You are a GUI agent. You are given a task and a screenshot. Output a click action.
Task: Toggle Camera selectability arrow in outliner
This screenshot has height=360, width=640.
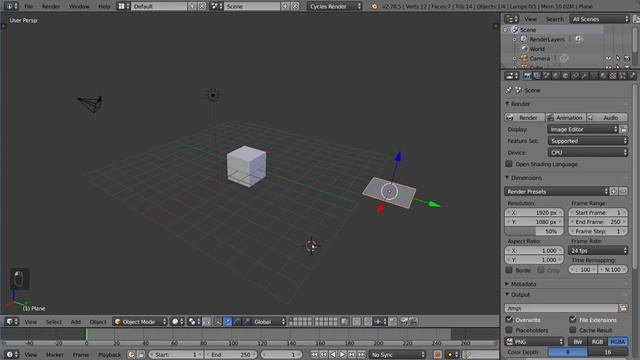click(x=618, y=58)
